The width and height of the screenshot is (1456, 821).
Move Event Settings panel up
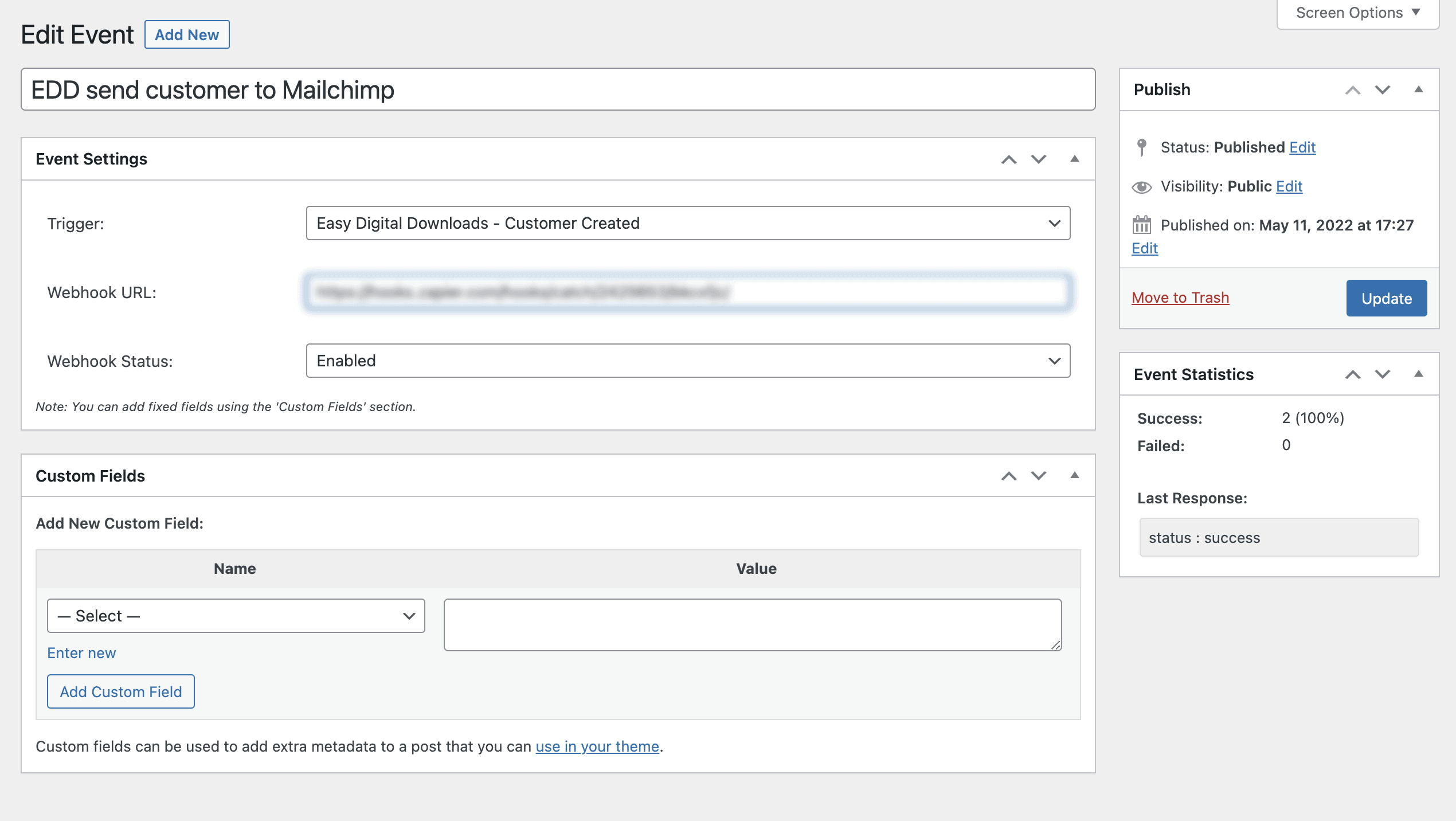coord(1009,159)
